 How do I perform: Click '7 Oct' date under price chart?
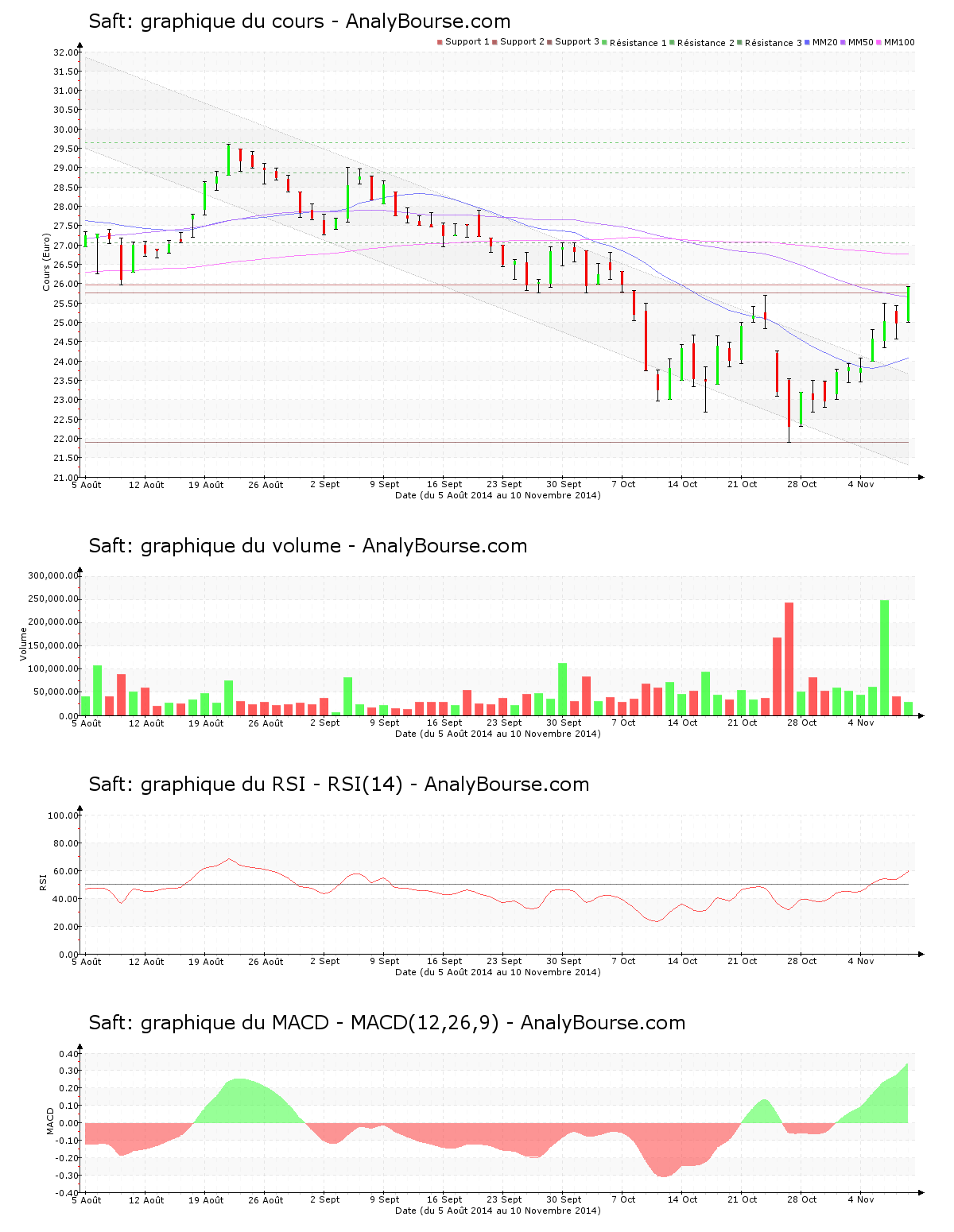tap(623, 484)
